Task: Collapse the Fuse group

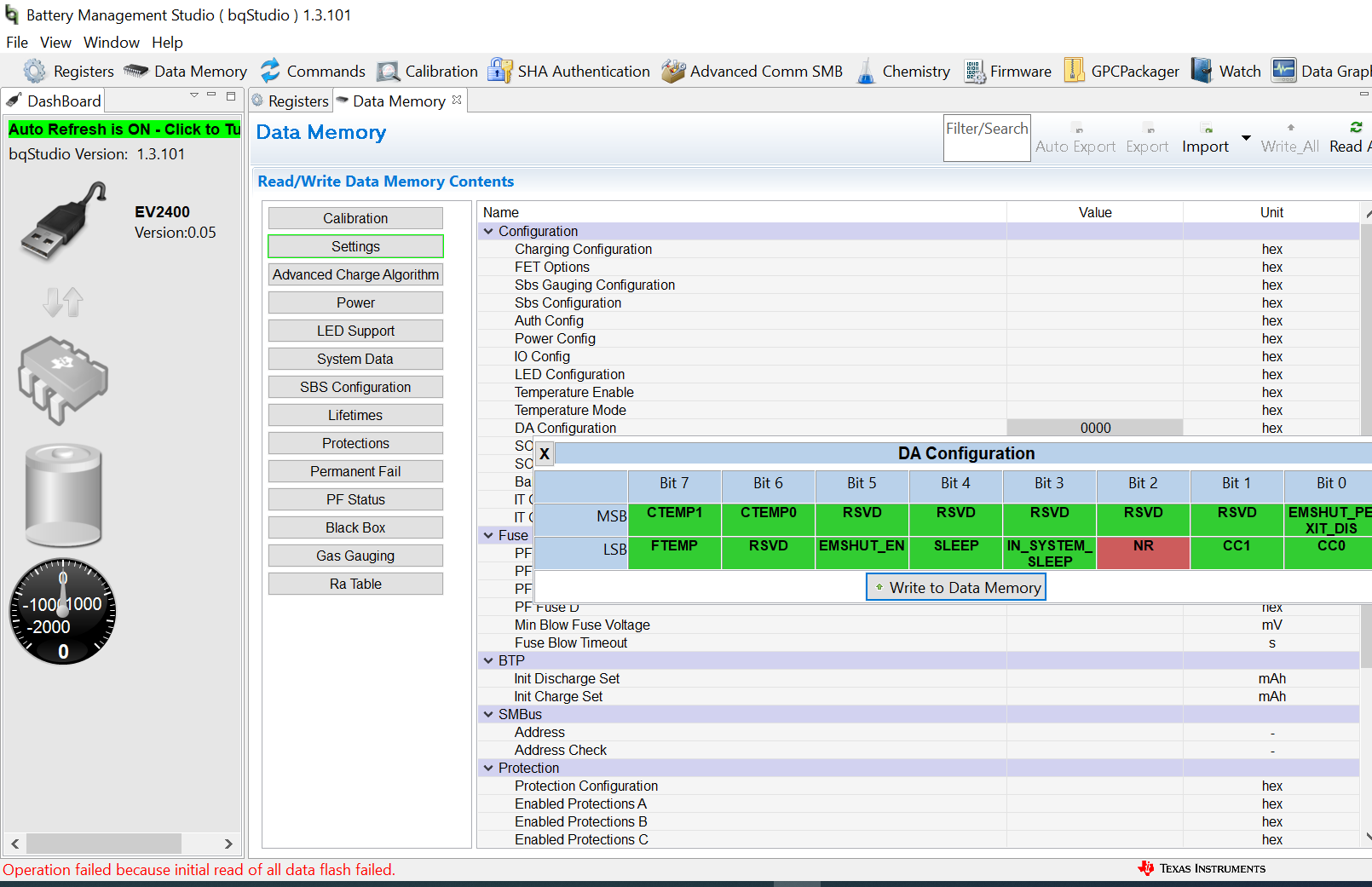Action: click(x=488, y=535)
